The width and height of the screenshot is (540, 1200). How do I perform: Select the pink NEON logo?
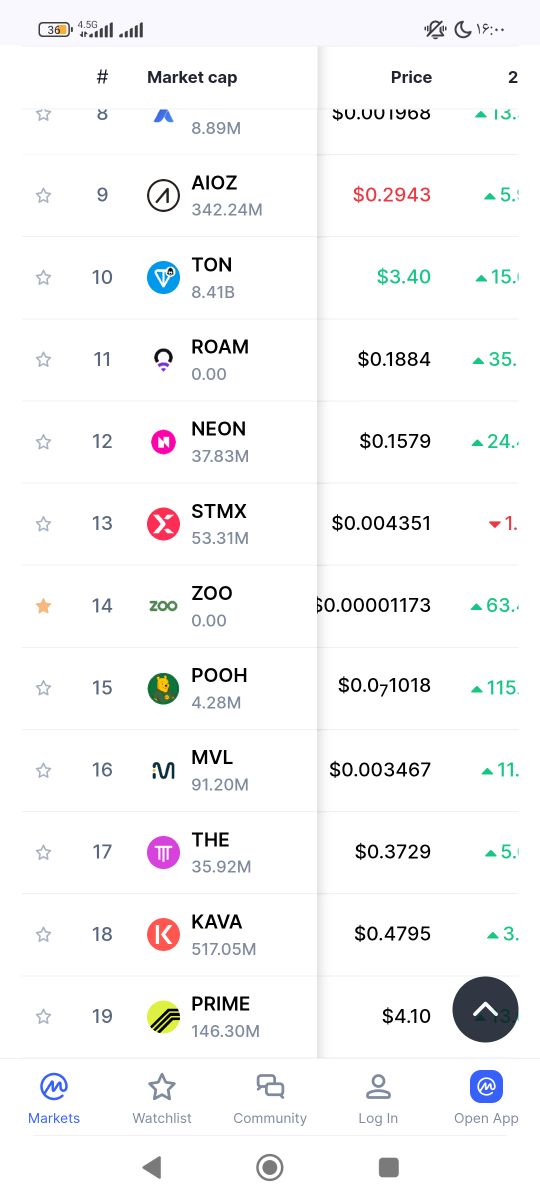163,442
